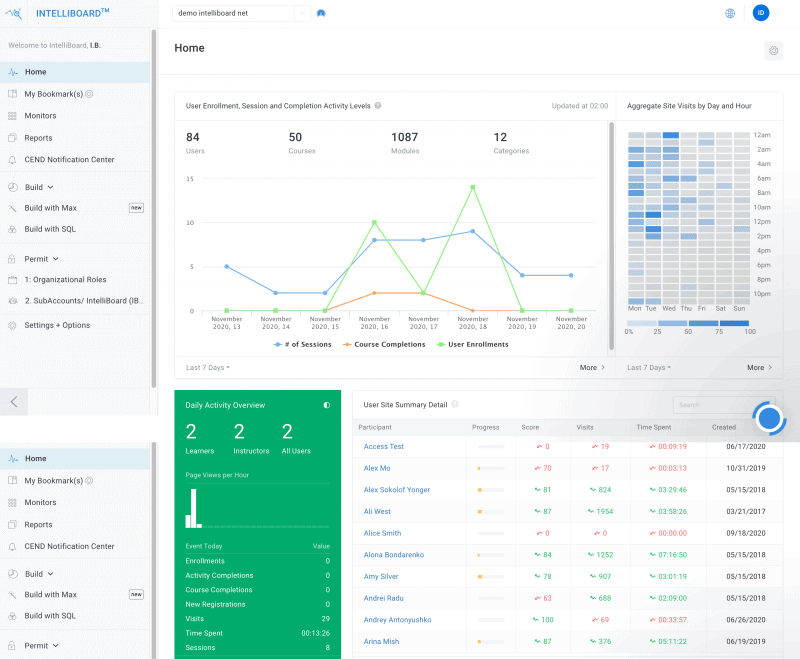
Task: Click red trend icon beside visits 19
Action: coord(595,446)
